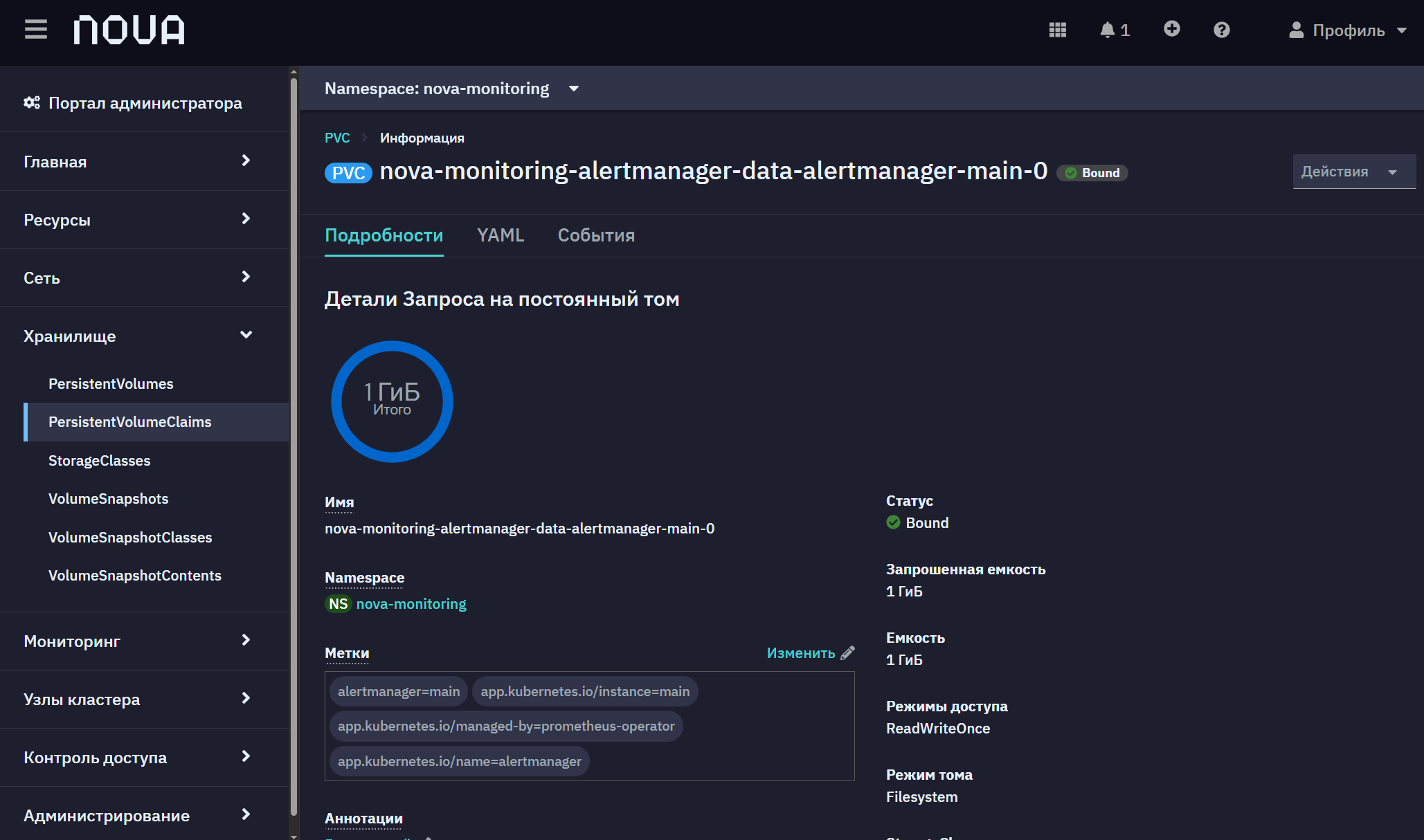Switch to the YAML tab
This screenshot has height=840, width=1424.
[x=501, y=235]
